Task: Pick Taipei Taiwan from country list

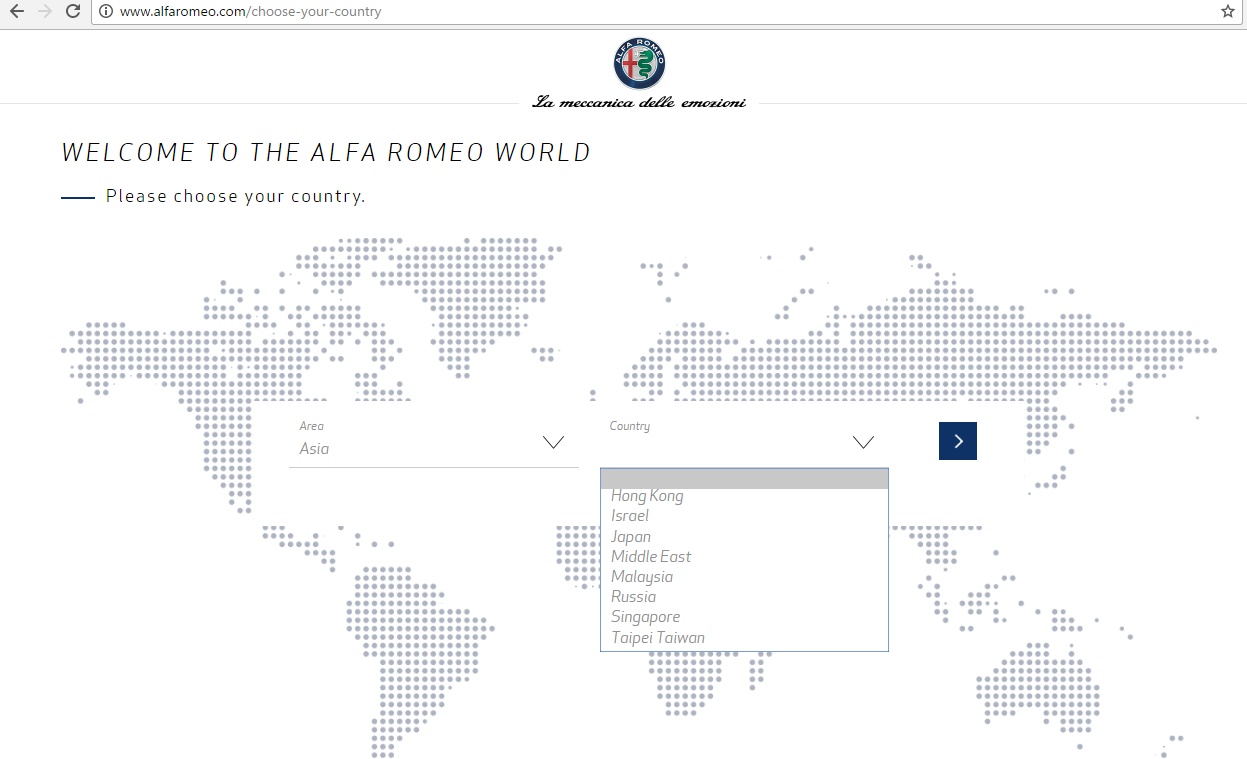Action: tap(744, 638)
